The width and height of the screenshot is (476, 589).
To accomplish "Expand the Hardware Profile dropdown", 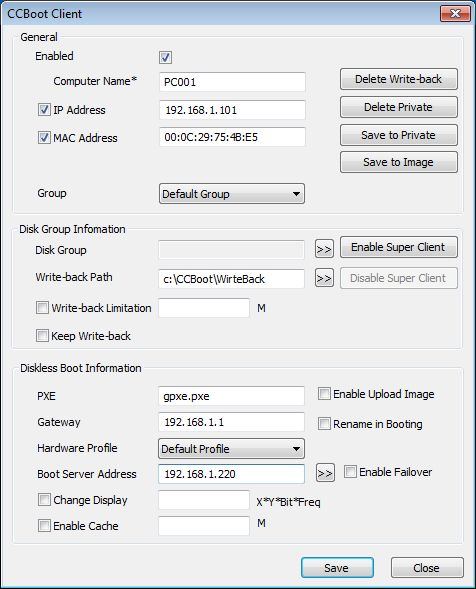I will pyautogui.click(x=231, y=449).
